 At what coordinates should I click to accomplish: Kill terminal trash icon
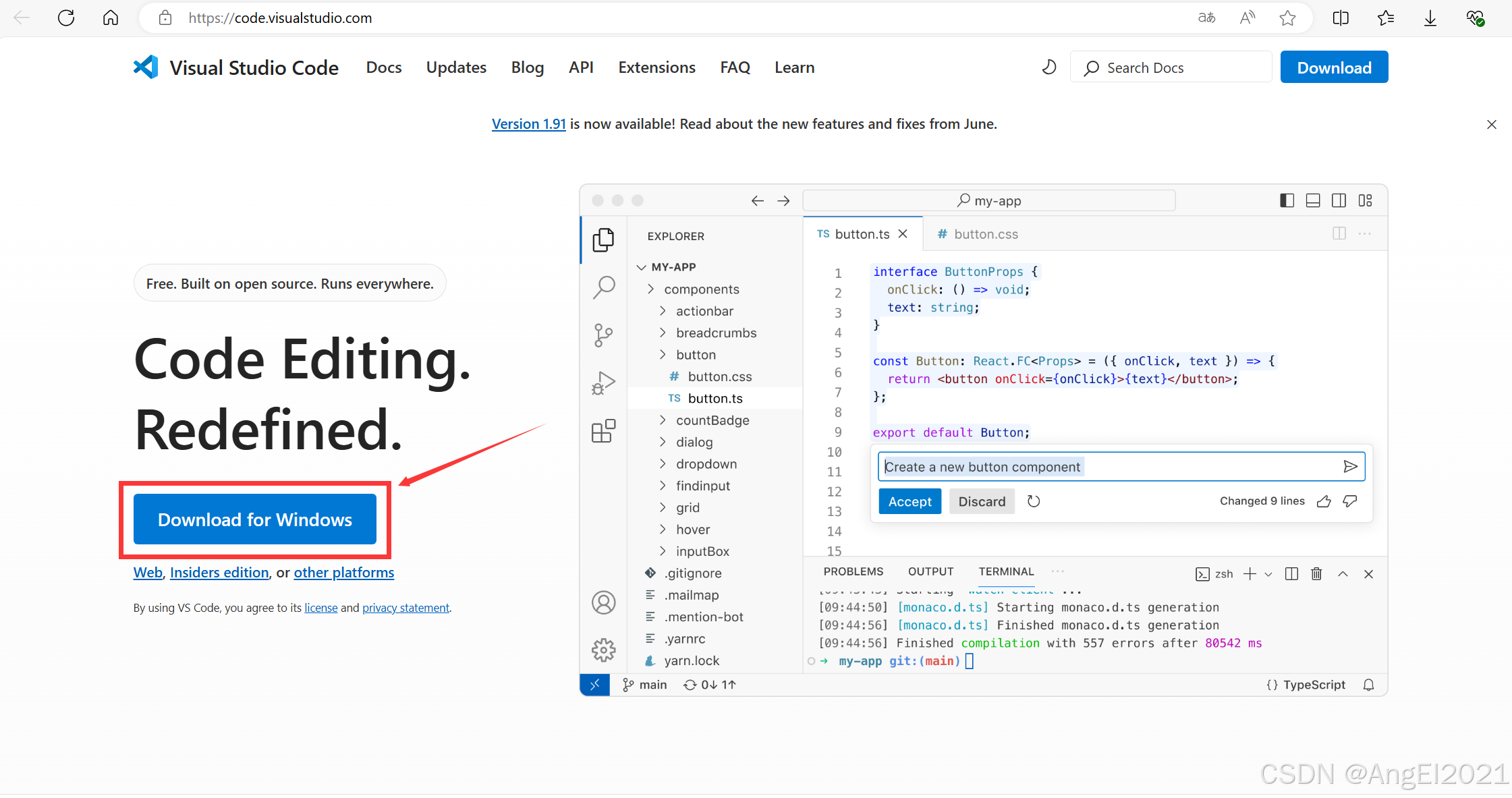tap(1316, 574)
